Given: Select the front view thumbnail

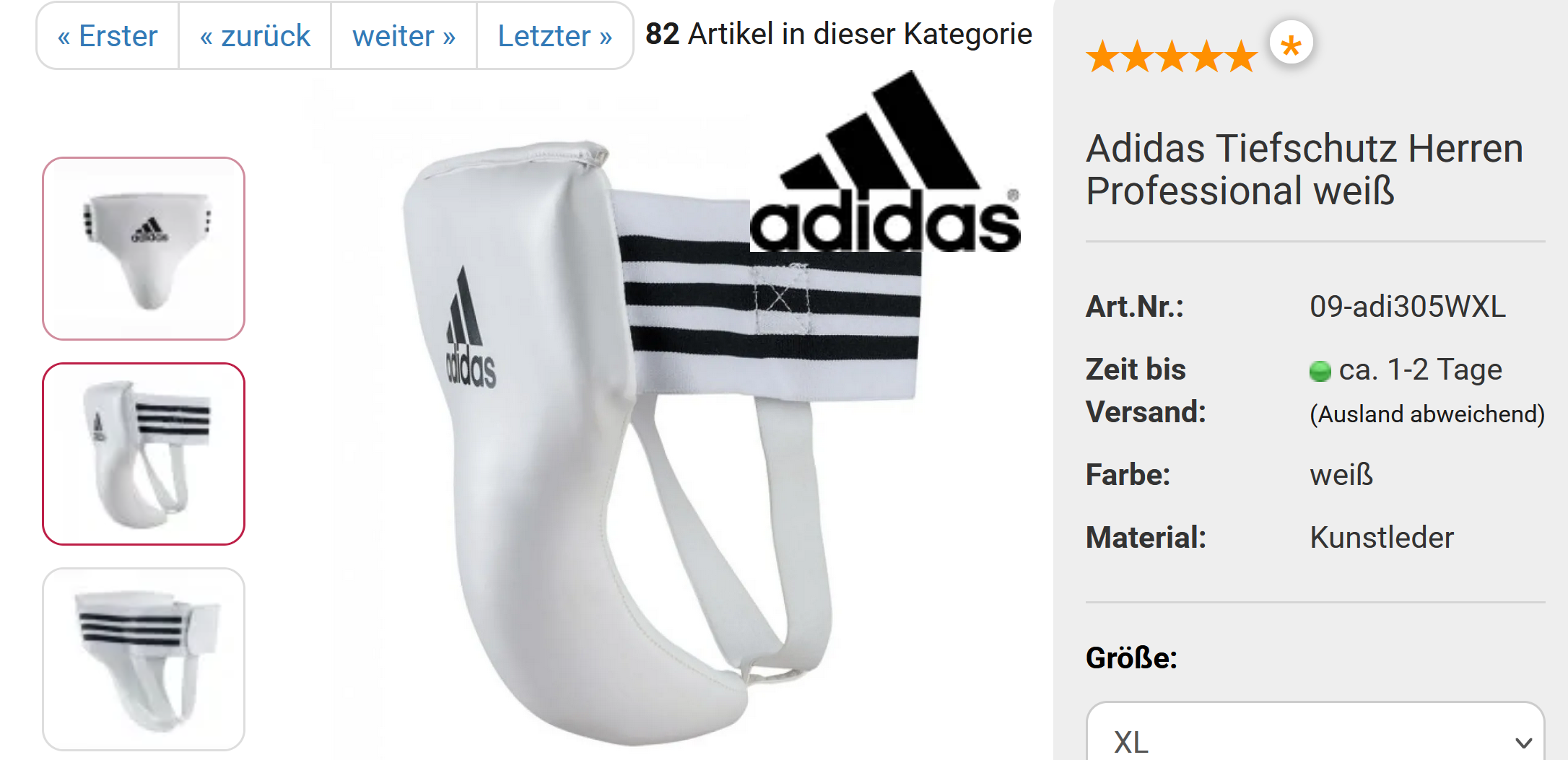Looking at the screenshot, I should click(x=144, y=248).
